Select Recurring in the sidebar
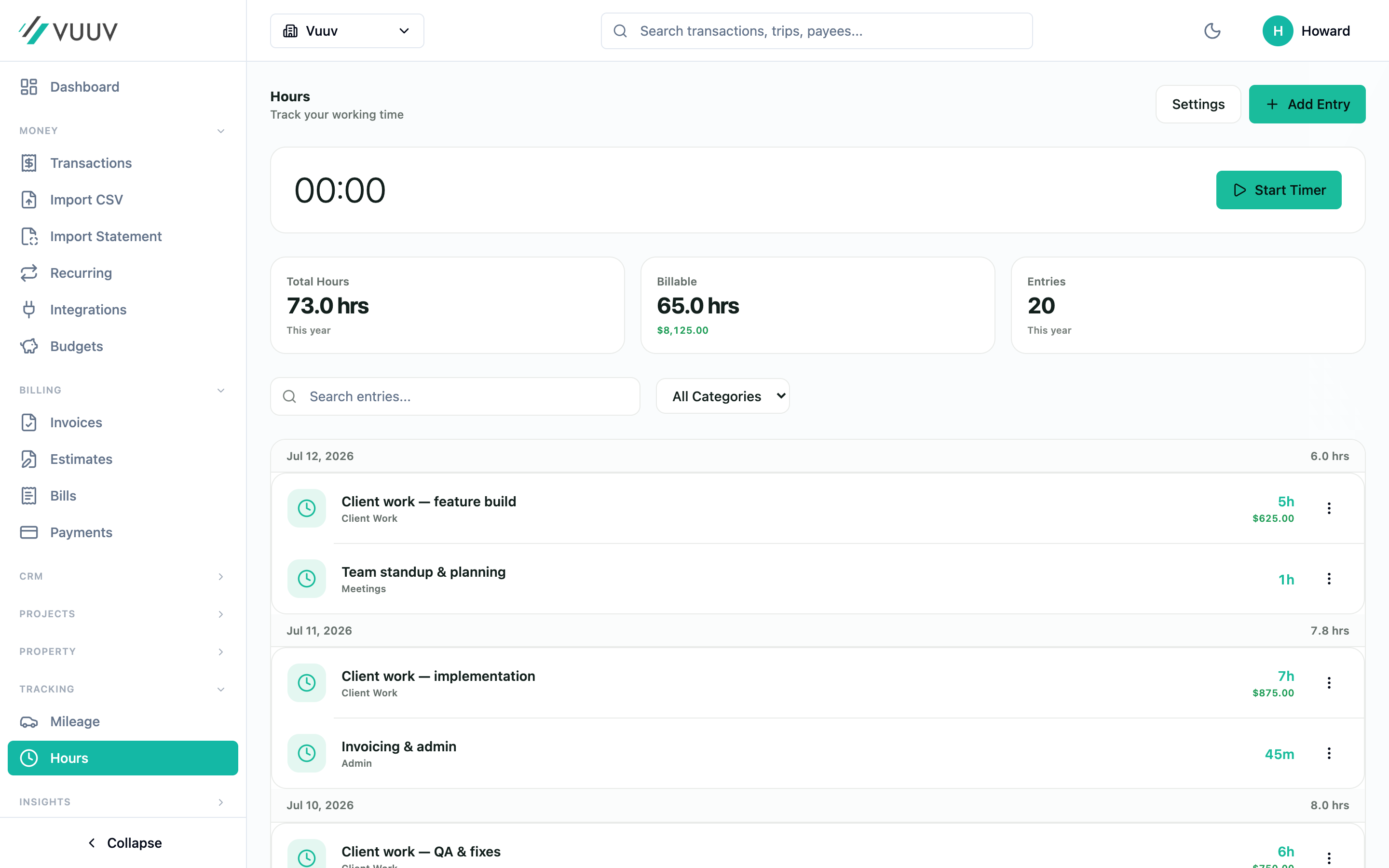The width and height of the screenshot is (1389, 868). coord(123,272)
